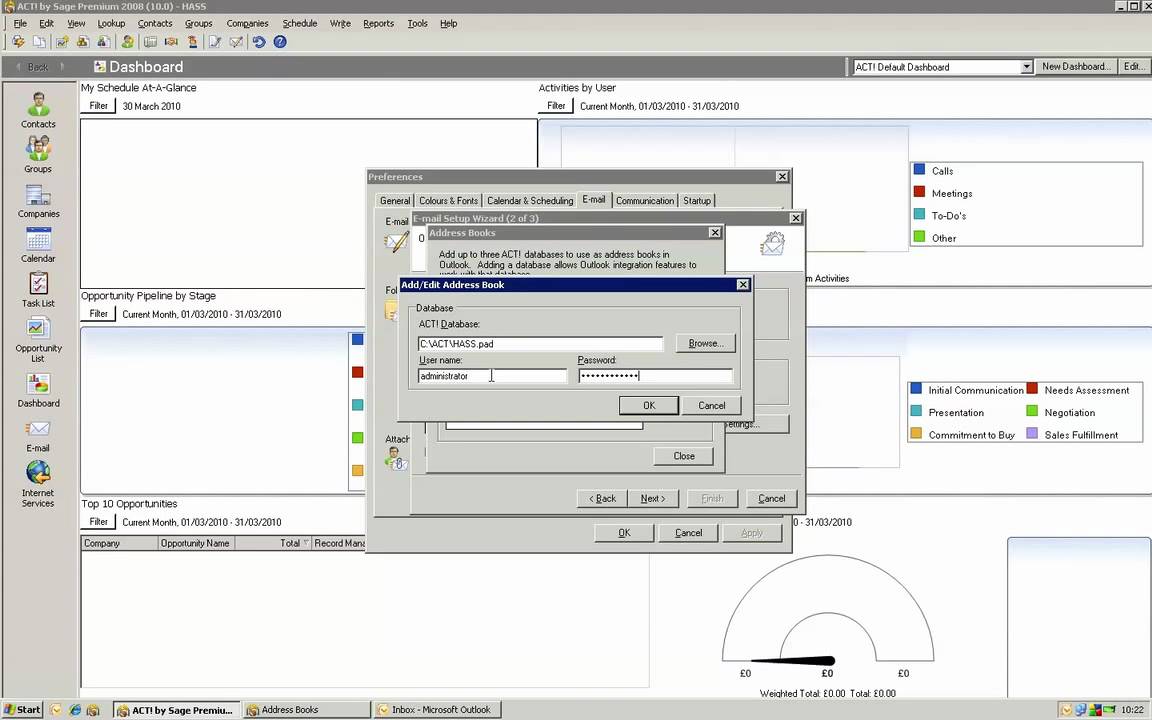1152x720 pixels.
Task: Click the handshake meeting toolbar icon
Action: coord(171,42)
